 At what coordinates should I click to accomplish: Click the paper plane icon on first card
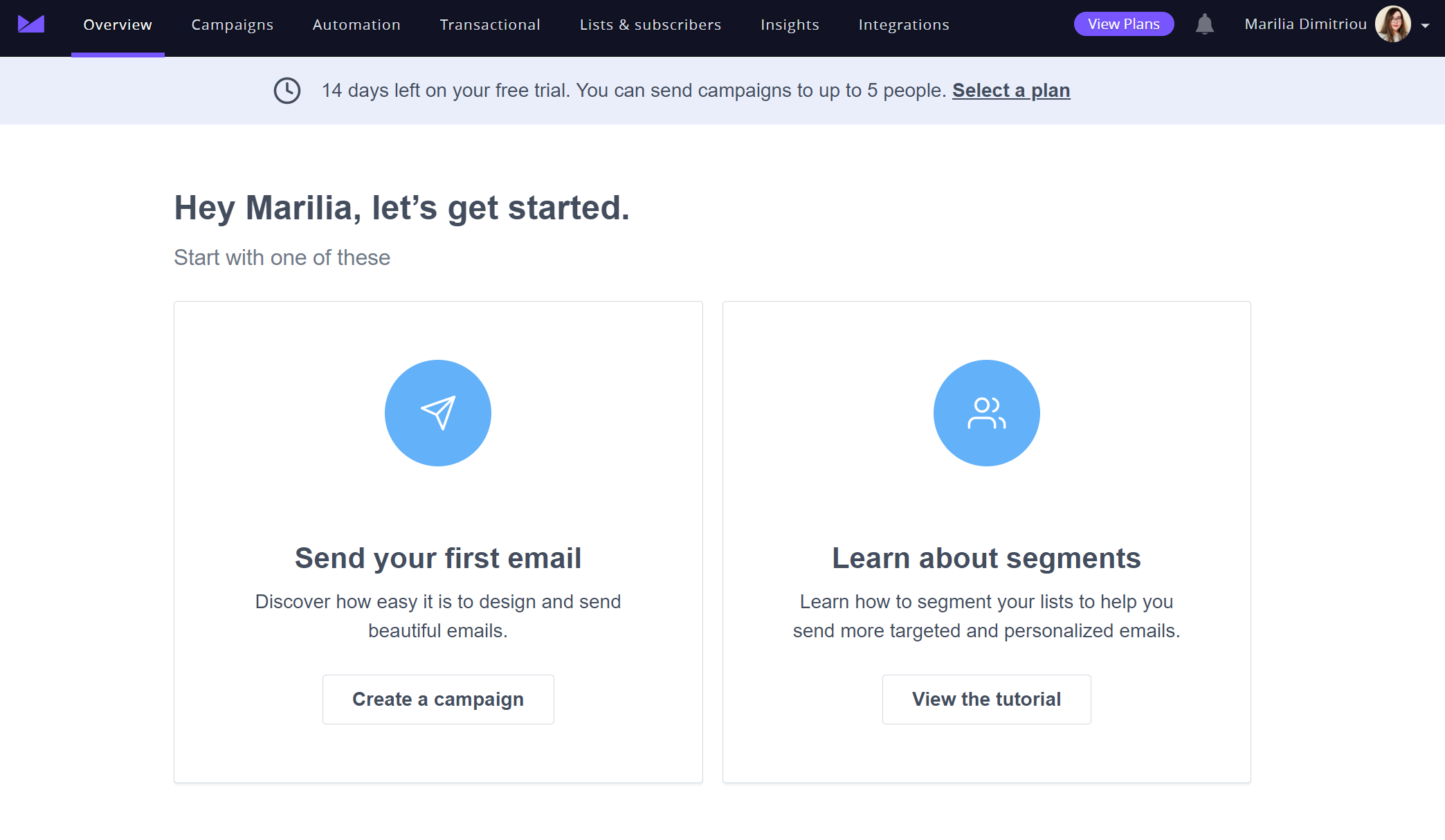pos(438,412)
